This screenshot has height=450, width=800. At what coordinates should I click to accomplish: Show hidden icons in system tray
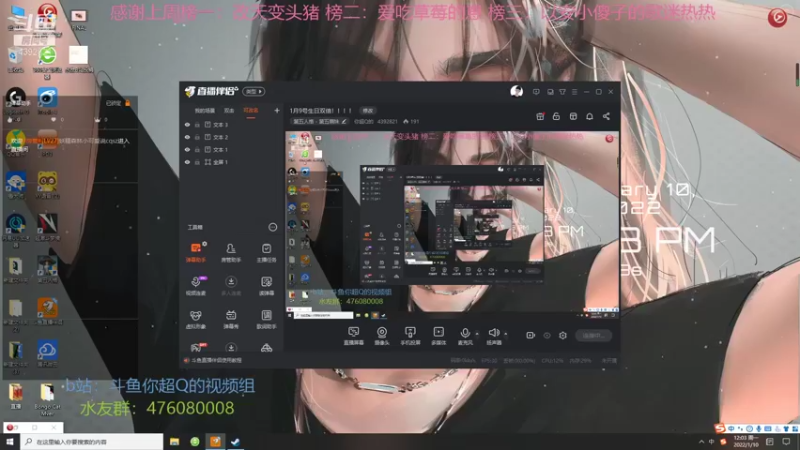tap(701, 441)
